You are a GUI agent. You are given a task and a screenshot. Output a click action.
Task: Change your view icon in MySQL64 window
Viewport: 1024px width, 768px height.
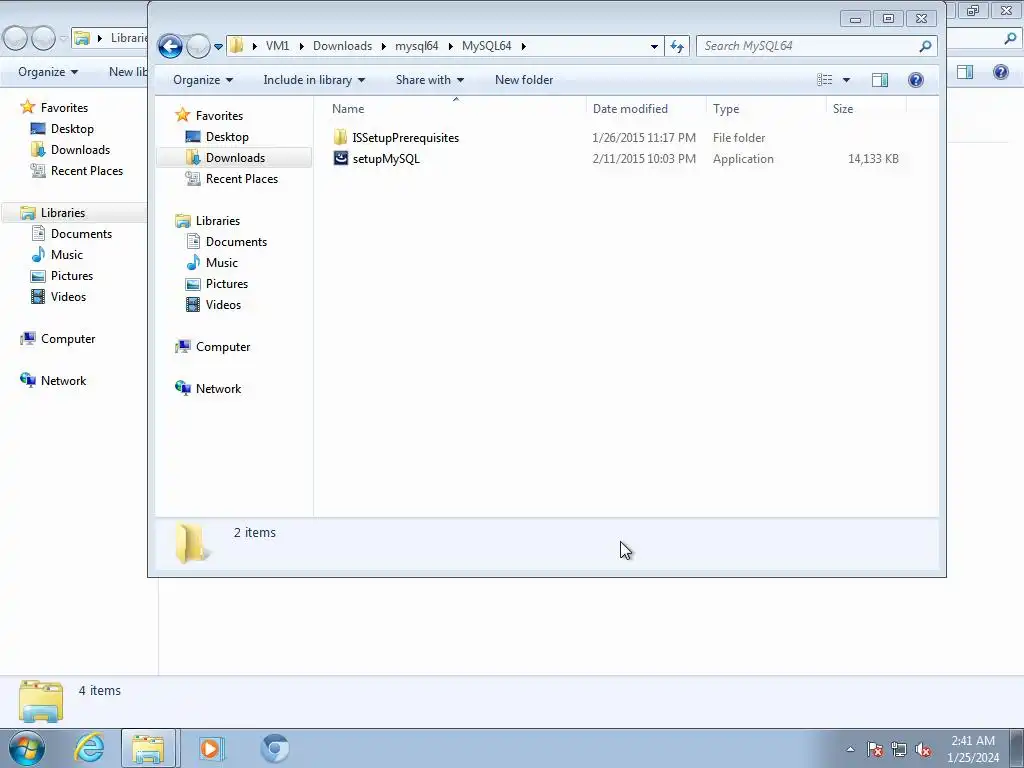825,80
